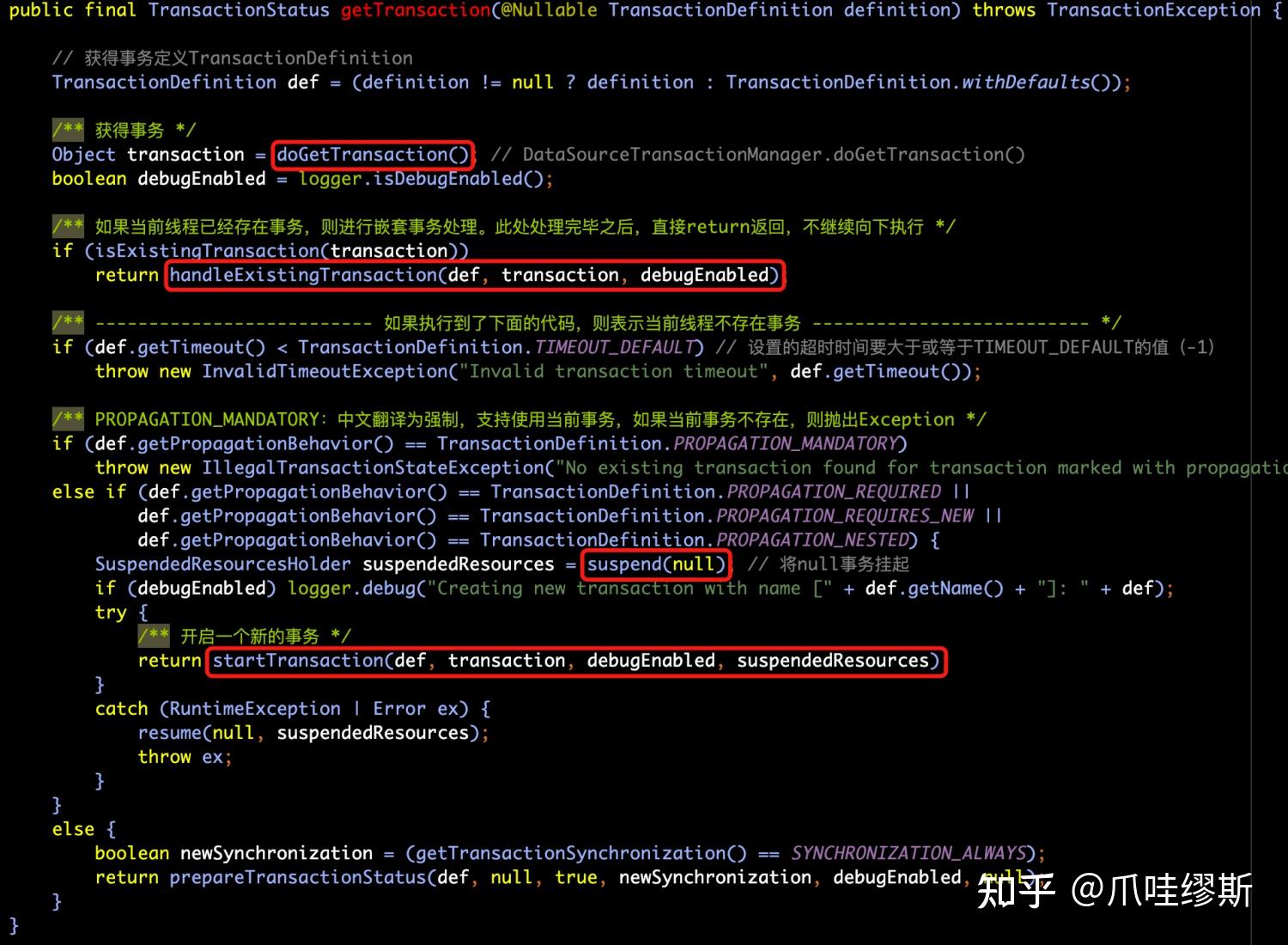Click getTransactionSynchronization() call

(x=581, y=853)
